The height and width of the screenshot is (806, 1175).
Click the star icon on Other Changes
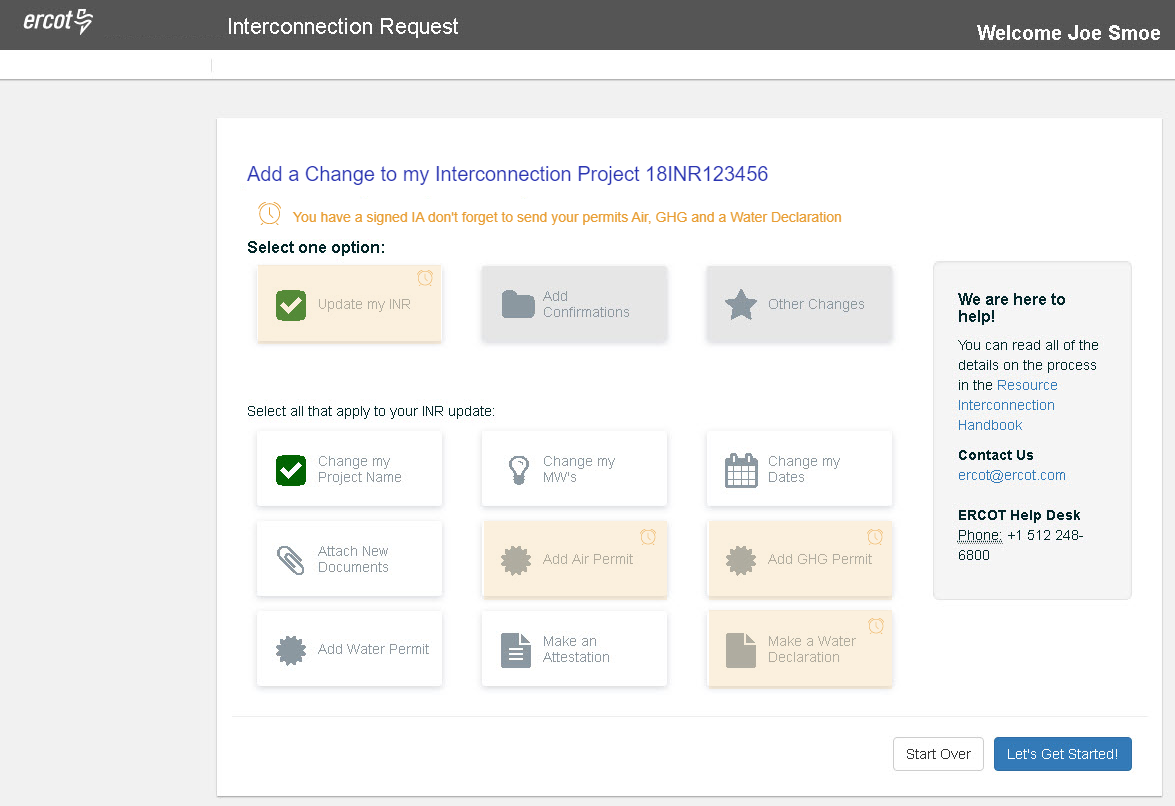[740, 304]
